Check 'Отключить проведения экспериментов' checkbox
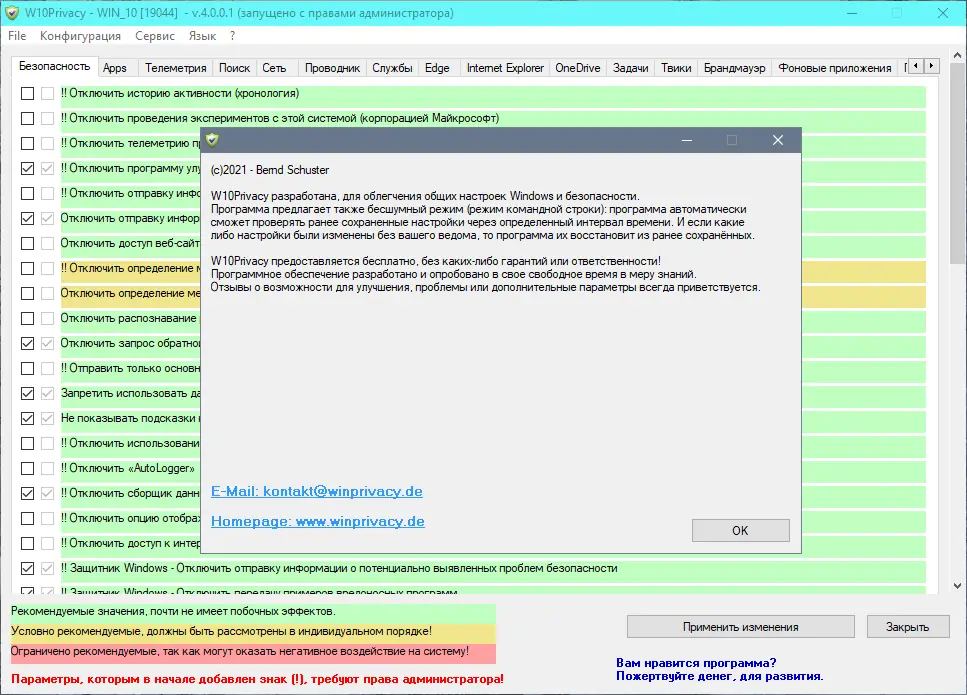 (x=27, y=118)
